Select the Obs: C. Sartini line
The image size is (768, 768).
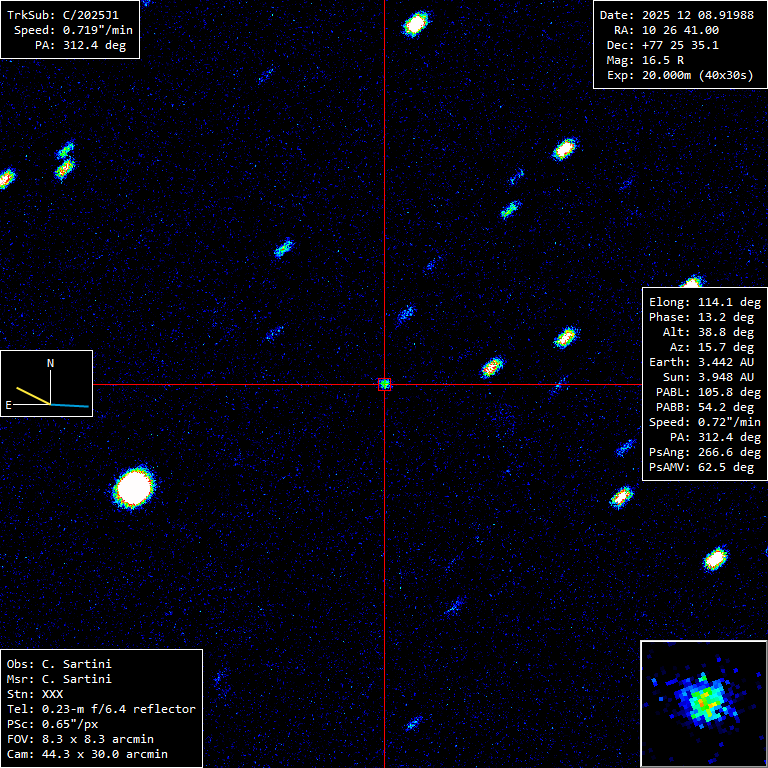pos(59,664)
